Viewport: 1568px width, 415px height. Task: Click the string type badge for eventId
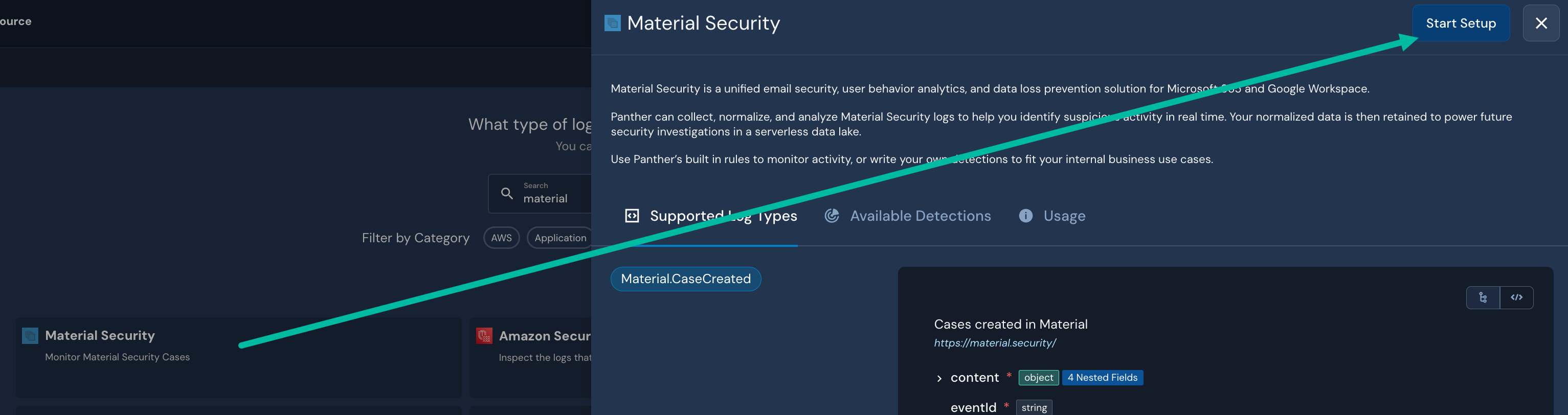click(x=1034, y=408)
